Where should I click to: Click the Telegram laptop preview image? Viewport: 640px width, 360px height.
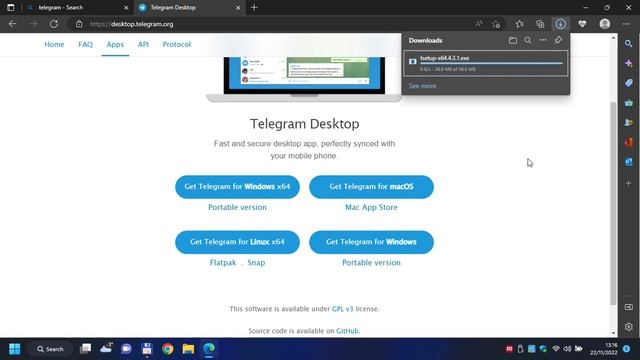[x=304, y=79]
